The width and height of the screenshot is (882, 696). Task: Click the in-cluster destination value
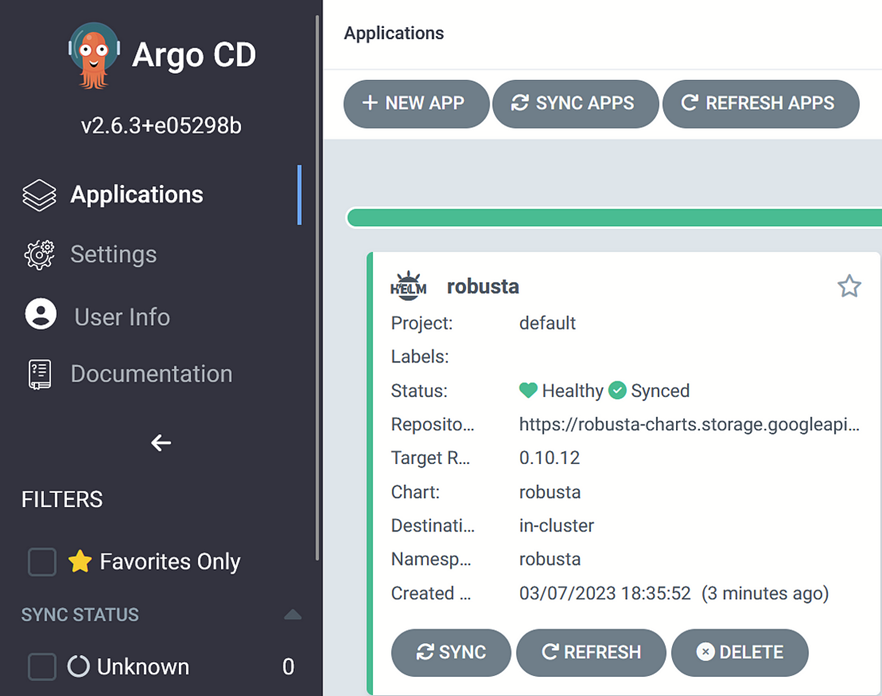(x=556, y=526)
